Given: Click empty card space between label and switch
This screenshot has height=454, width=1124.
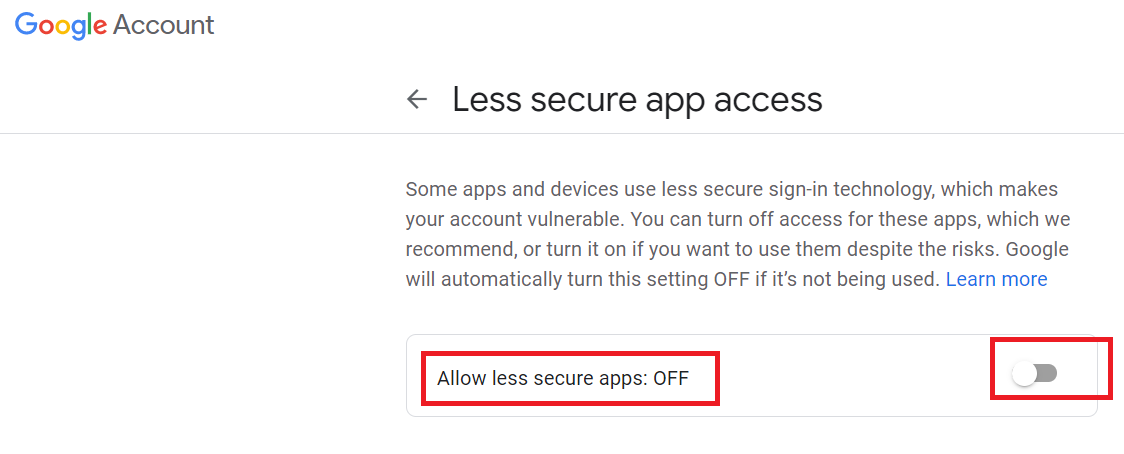Looking at the screenshot, I should point(850,376).
